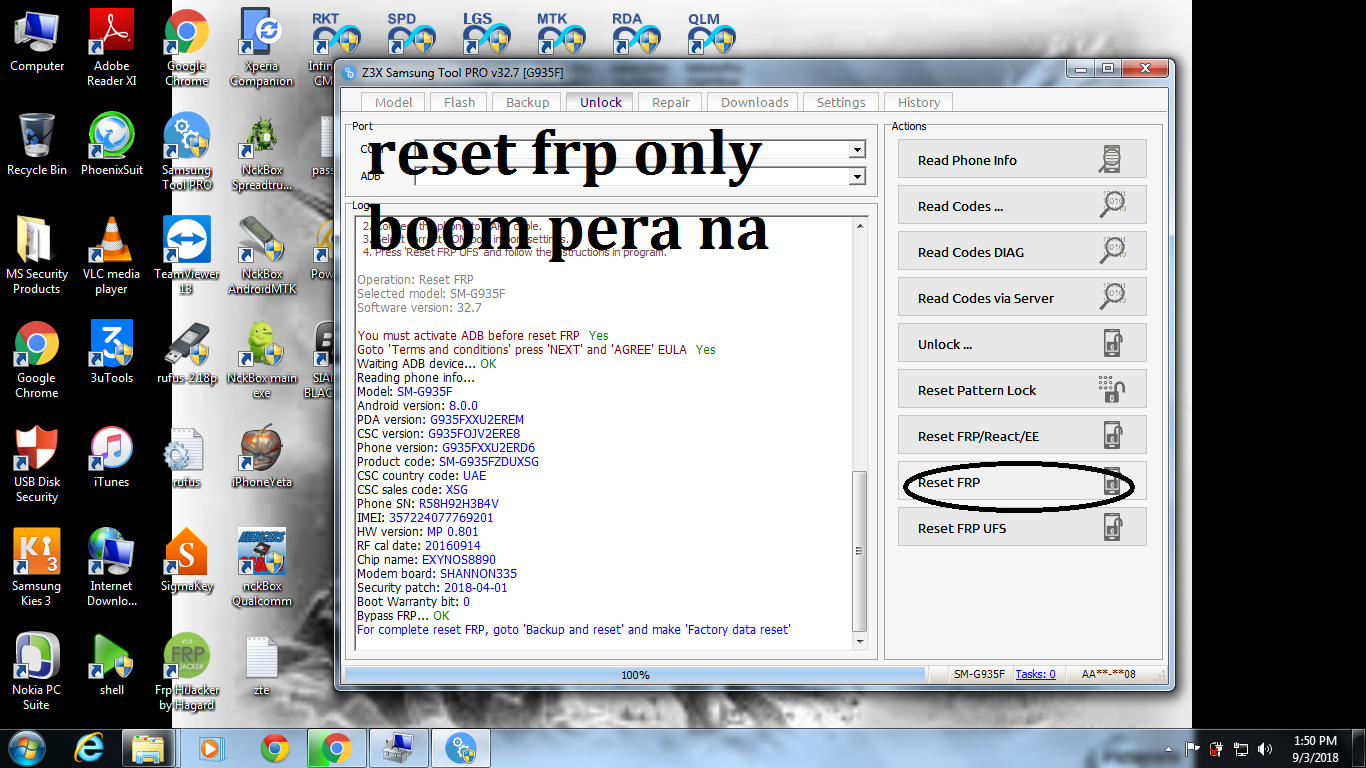Launch Internet Explorer from taskbar
This screenshot has height=768, width=1366.
tap(90, 747)
